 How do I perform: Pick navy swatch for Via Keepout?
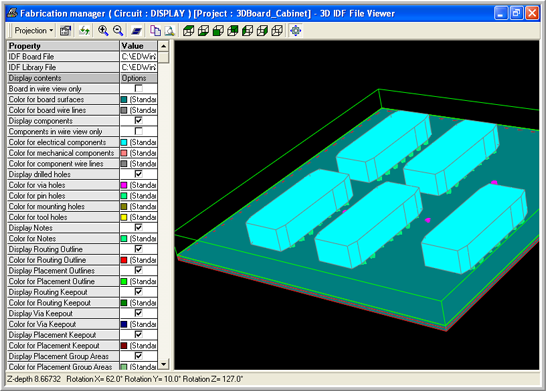124,324
